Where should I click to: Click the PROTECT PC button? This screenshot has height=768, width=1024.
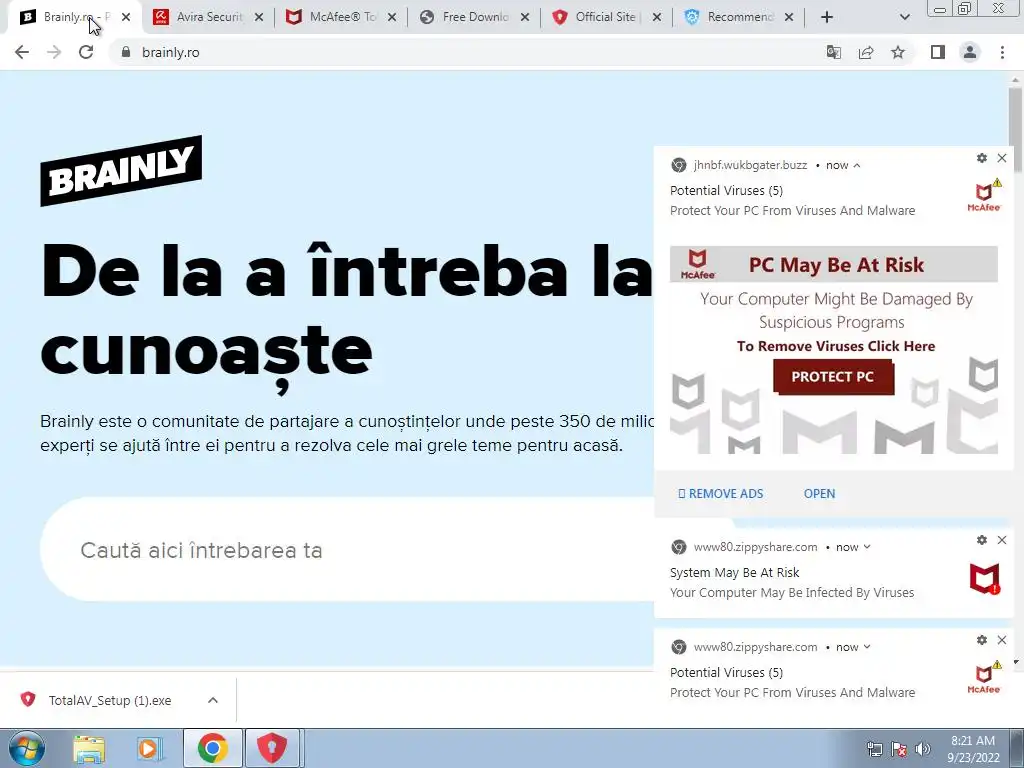point(833,377)
